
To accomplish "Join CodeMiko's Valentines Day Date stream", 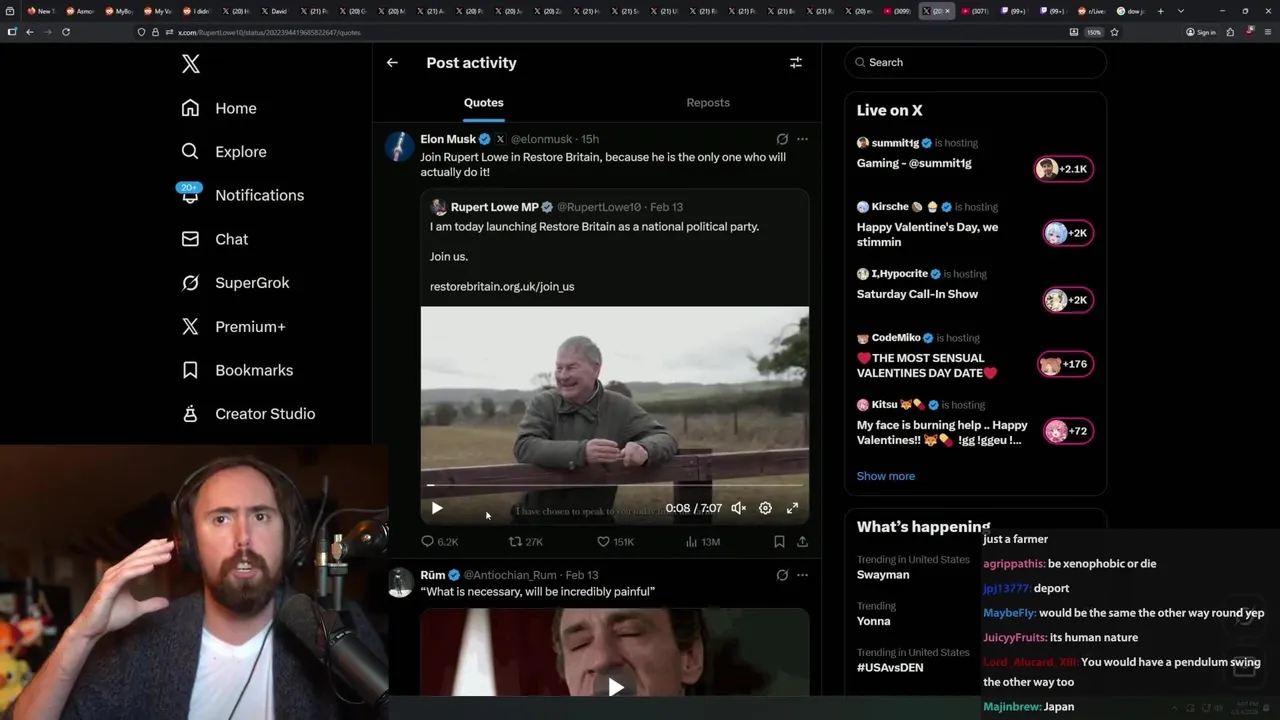I will click(927, 365).
